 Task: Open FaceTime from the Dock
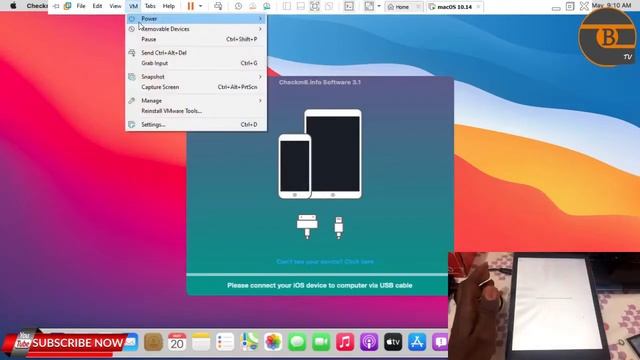pos(321,342)
